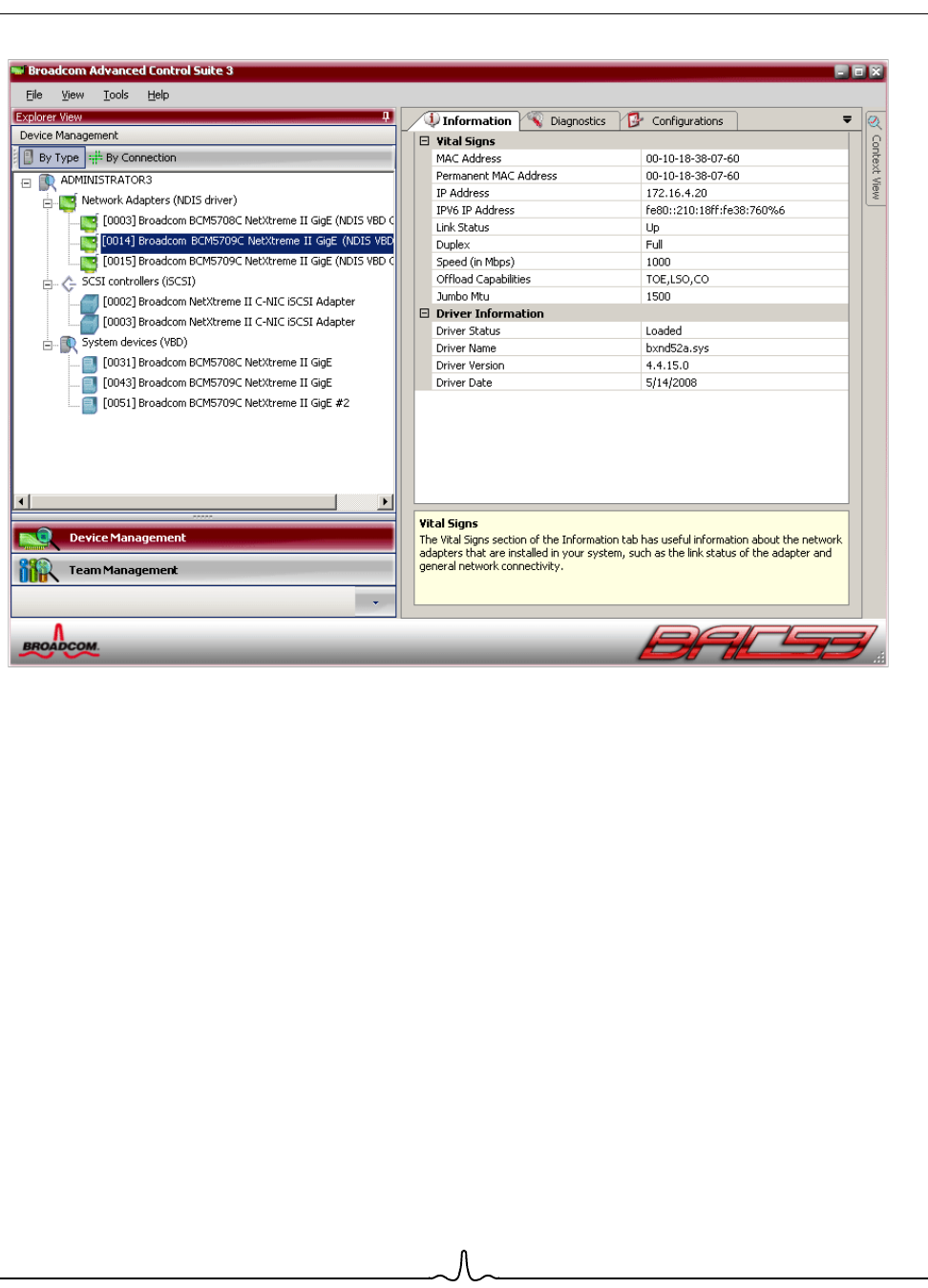The height and width of the screenshot is (1288, 928).
Task: Collapse the Vital Signs section
Action: pyautogui.click(x=425, y=140)
